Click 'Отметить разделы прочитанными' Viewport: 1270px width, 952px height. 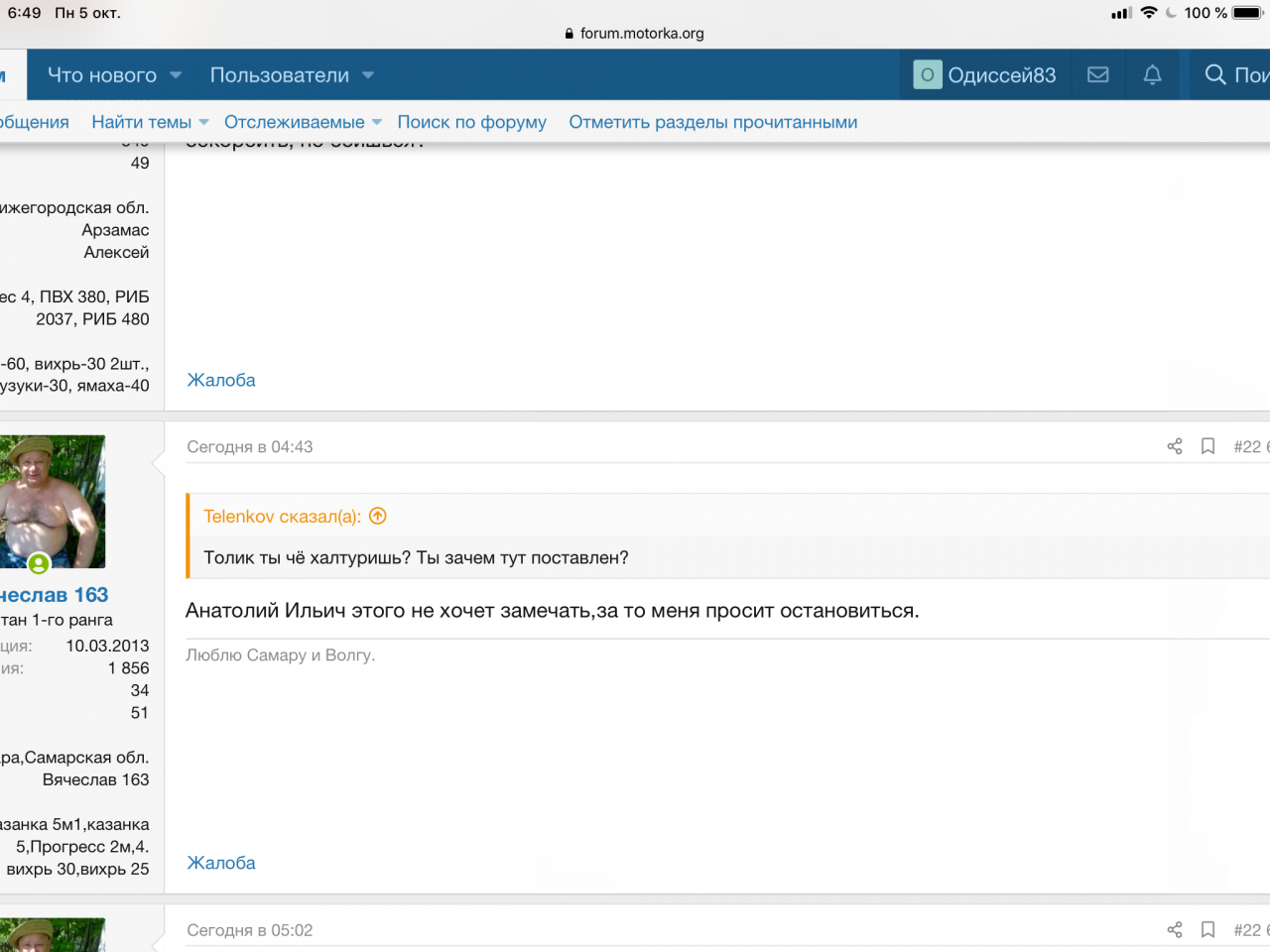point(712,122)
